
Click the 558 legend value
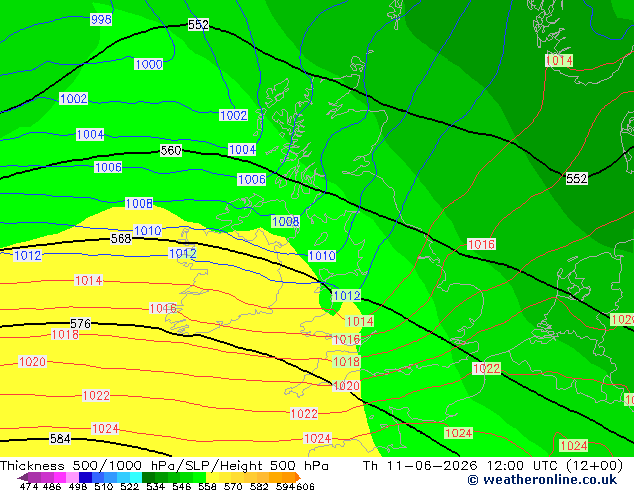pos(207,486)
